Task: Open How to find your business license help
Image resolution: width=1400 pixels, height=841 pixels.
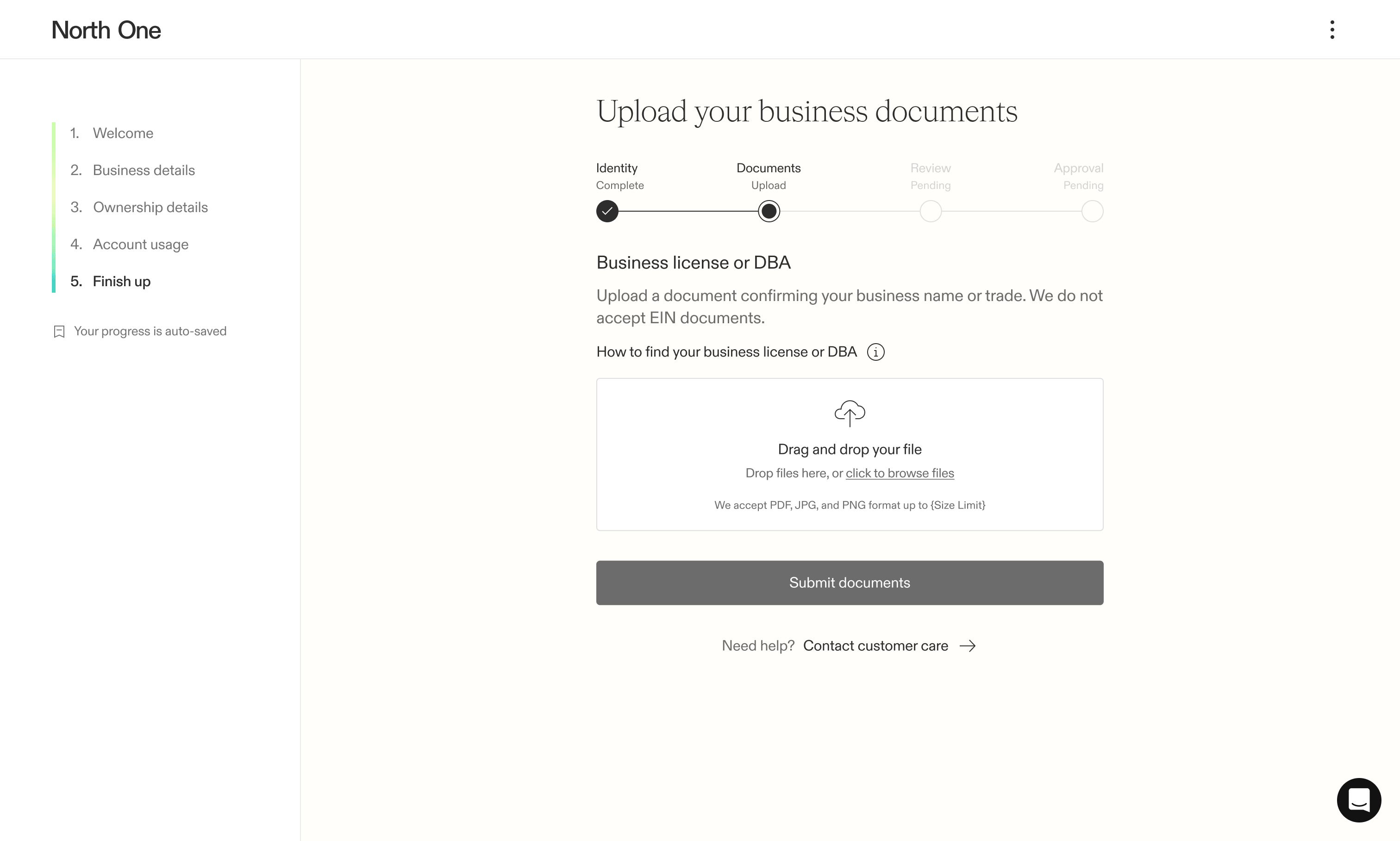Action: (726, 352)
